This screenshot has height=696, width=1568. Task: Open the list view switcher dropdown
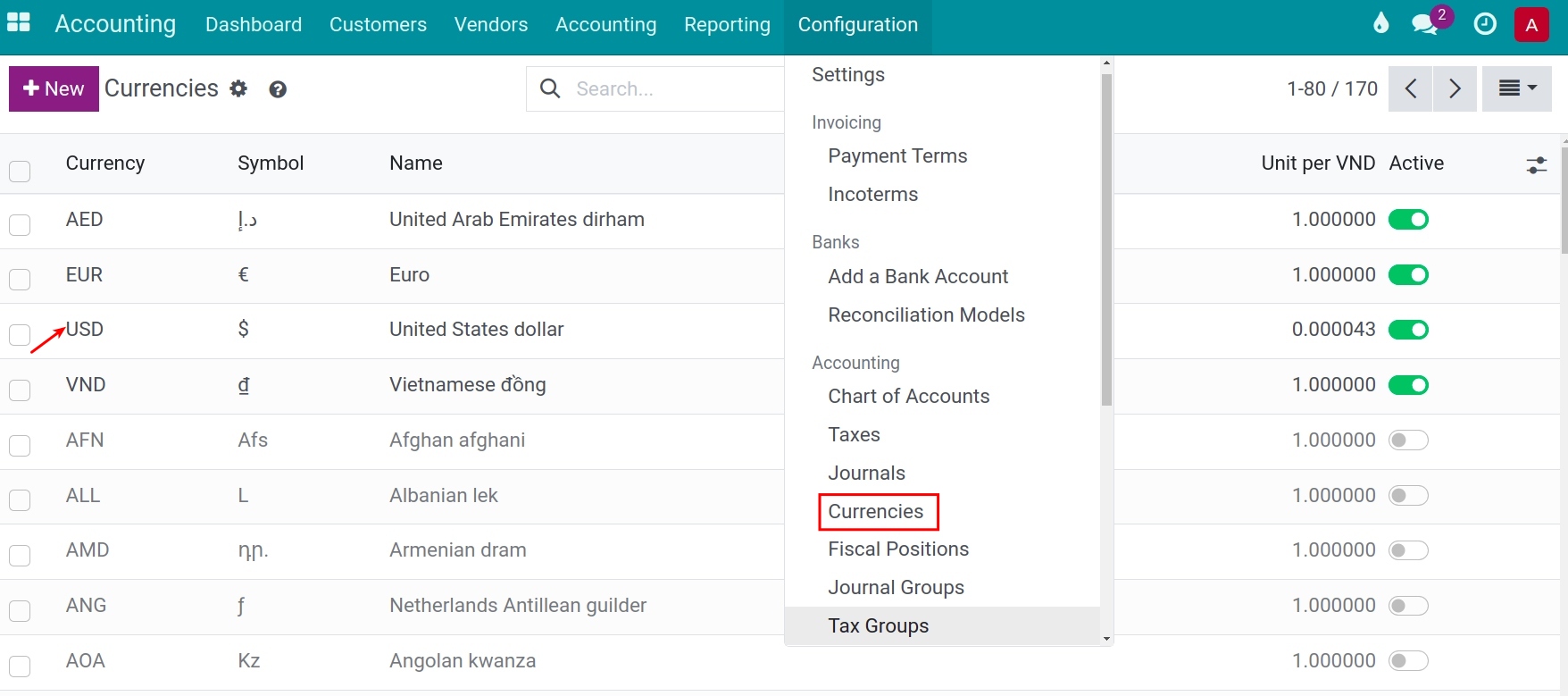tap(1516, 88)
